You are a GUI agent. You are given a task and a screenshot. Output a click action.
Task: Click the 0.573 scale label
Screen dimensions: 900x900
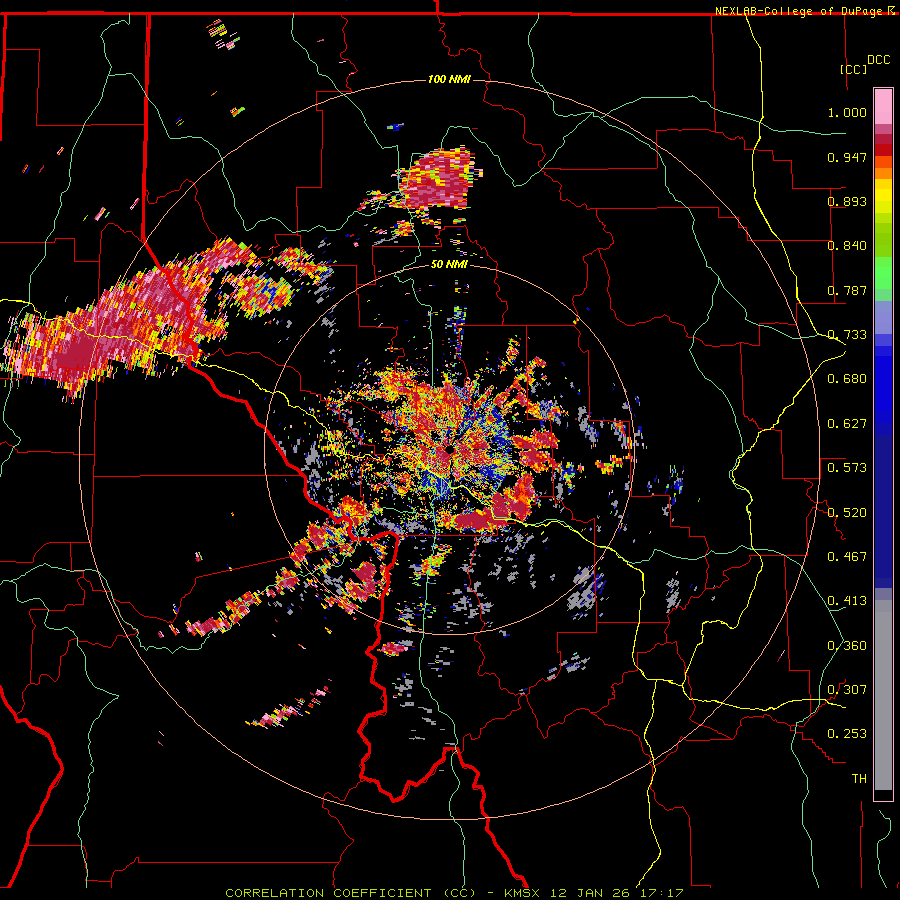847,468
